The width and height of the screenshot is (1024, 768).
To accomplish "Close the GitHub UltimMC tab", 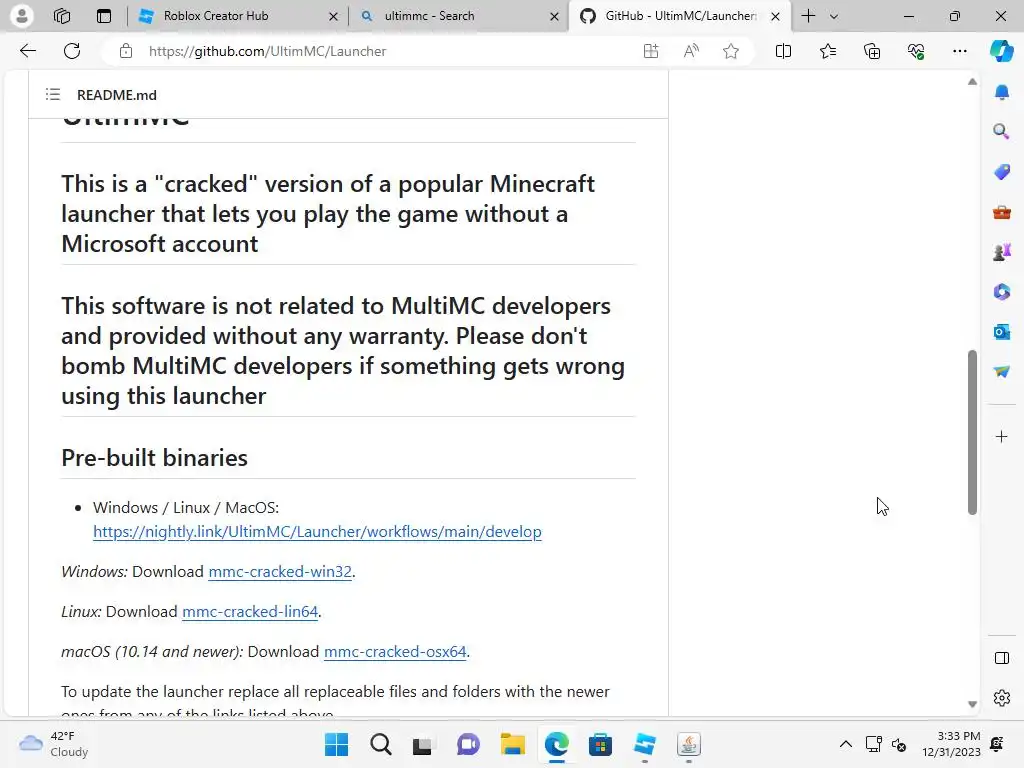I will tap(775, 16).
